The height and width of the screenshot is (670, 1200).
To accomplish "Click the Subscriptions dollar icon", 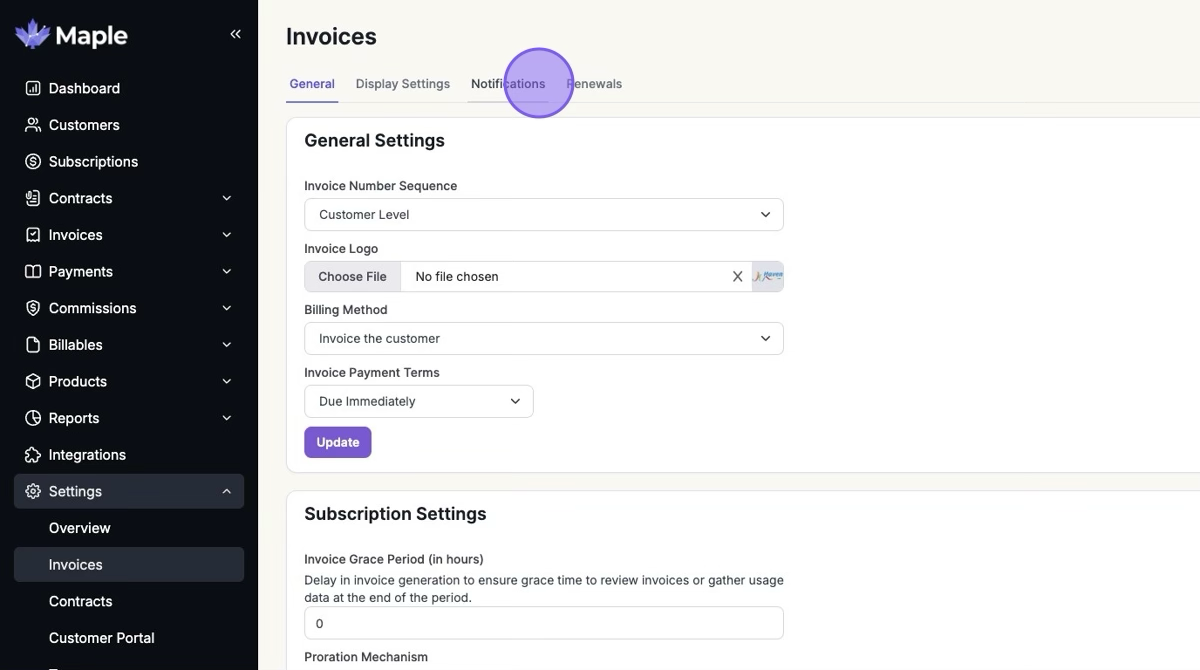I will 33,161.
